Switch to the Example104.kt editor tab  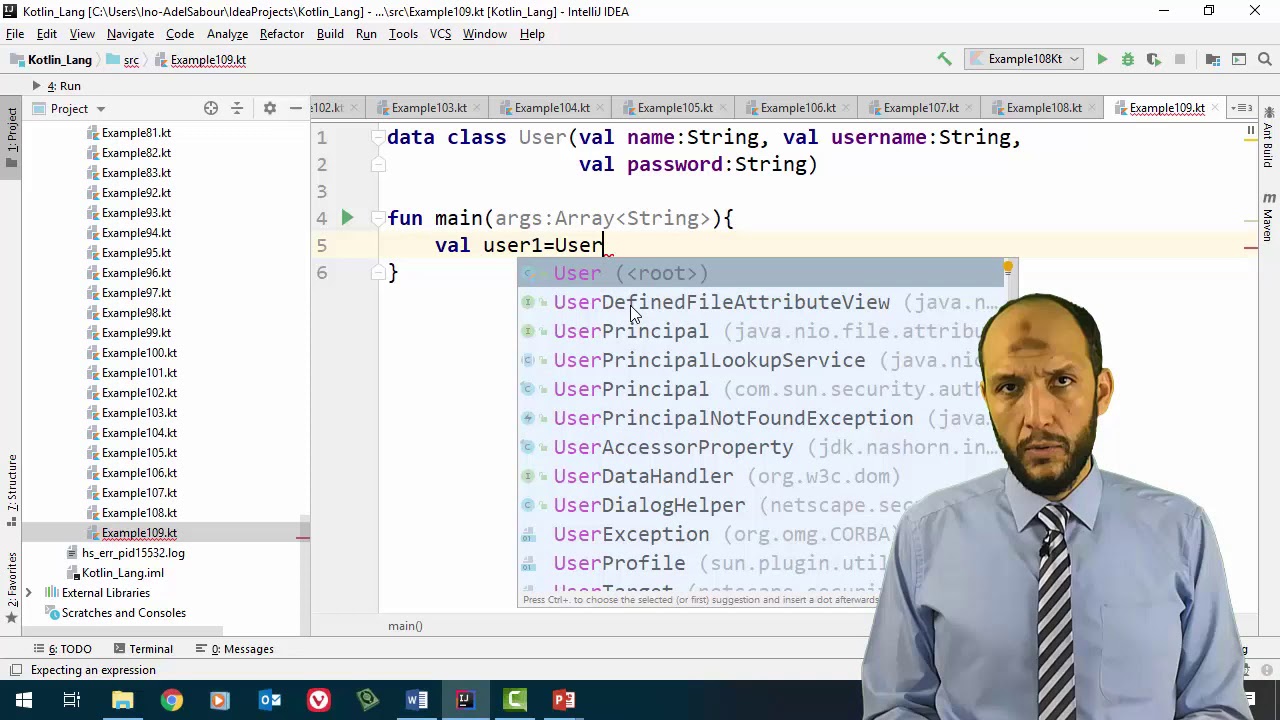(x=552, y=108)
